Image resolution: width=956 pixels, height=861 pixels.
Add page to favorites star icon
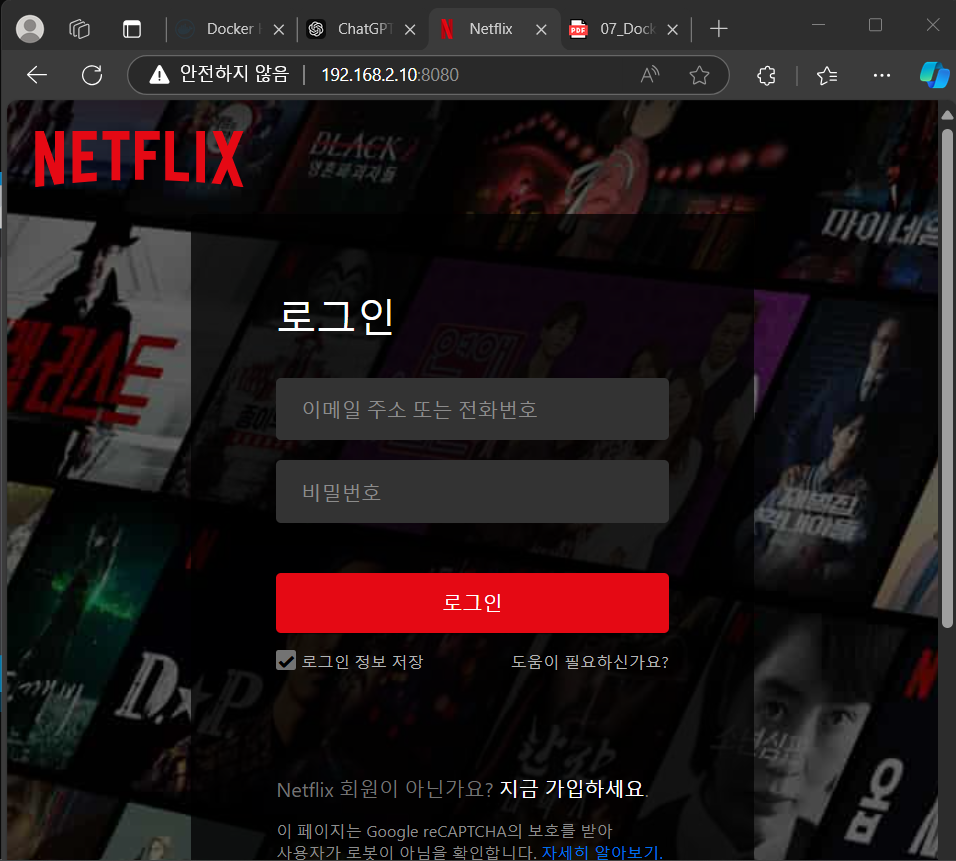click(699, 75)
